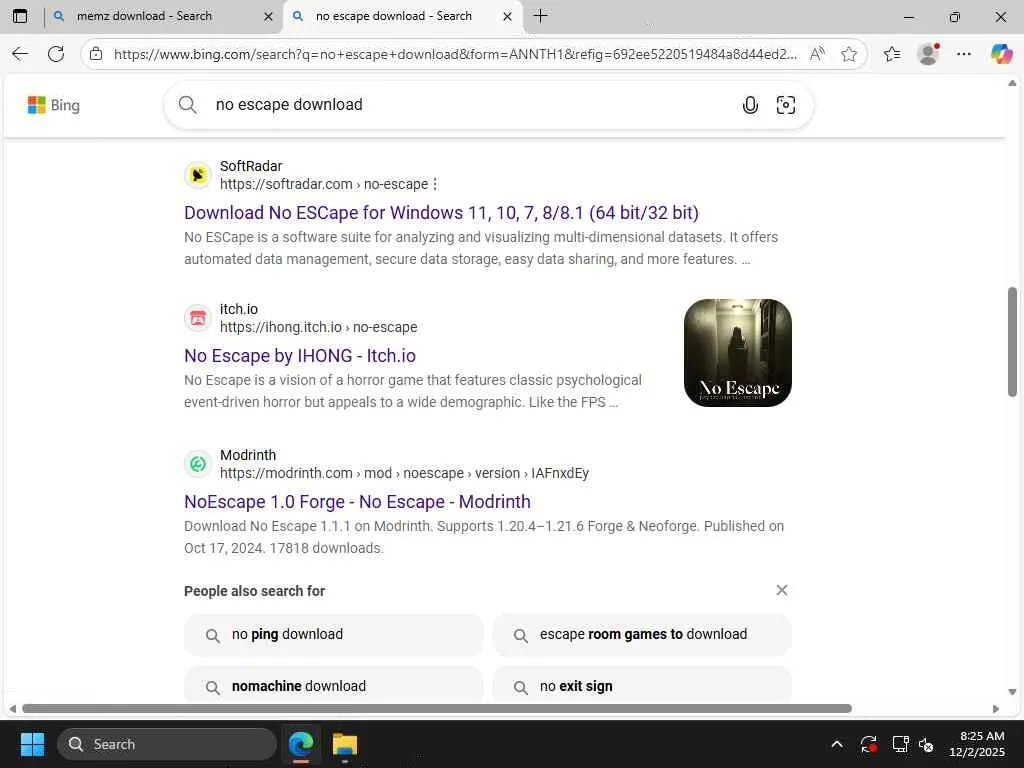Go back to previous page
Viewport: 1024px width, 768px height.
tap(20, 54)
